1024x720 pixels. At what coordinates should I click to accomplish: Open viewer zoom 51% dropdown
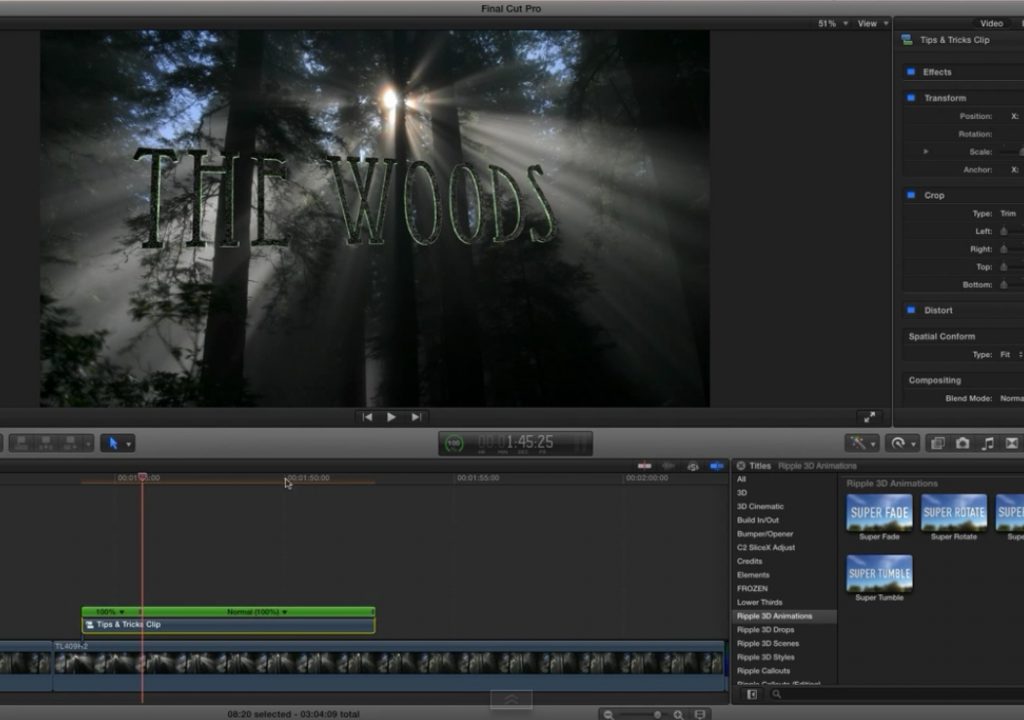click(833, 24)
